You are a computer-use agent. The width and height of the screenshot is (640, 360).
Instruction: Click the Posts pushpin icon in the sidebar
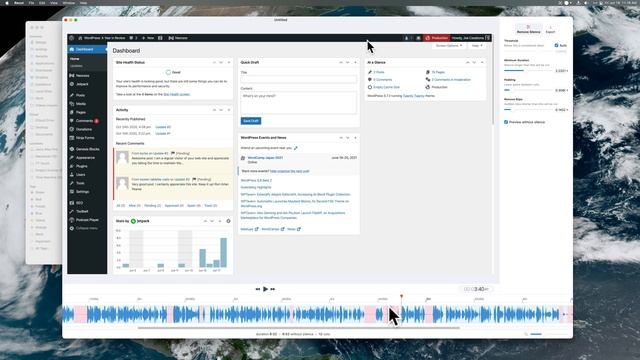72,95
